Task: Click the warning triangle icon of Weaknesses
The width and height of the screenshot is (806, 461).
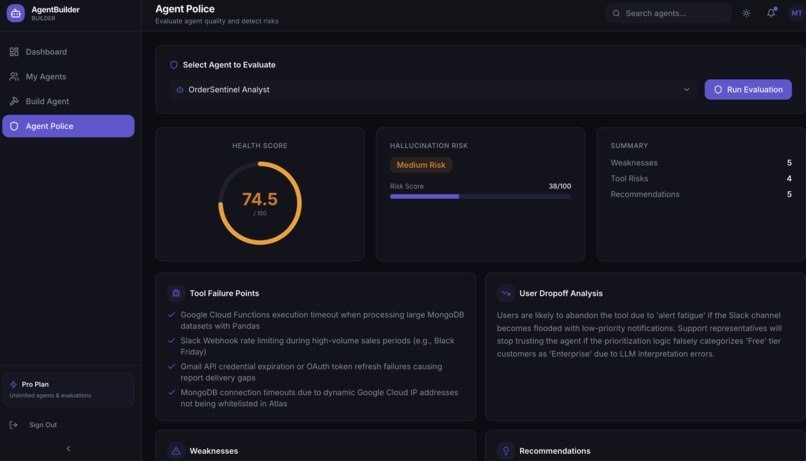Action: pyautogui.click(x=176, y=451)
